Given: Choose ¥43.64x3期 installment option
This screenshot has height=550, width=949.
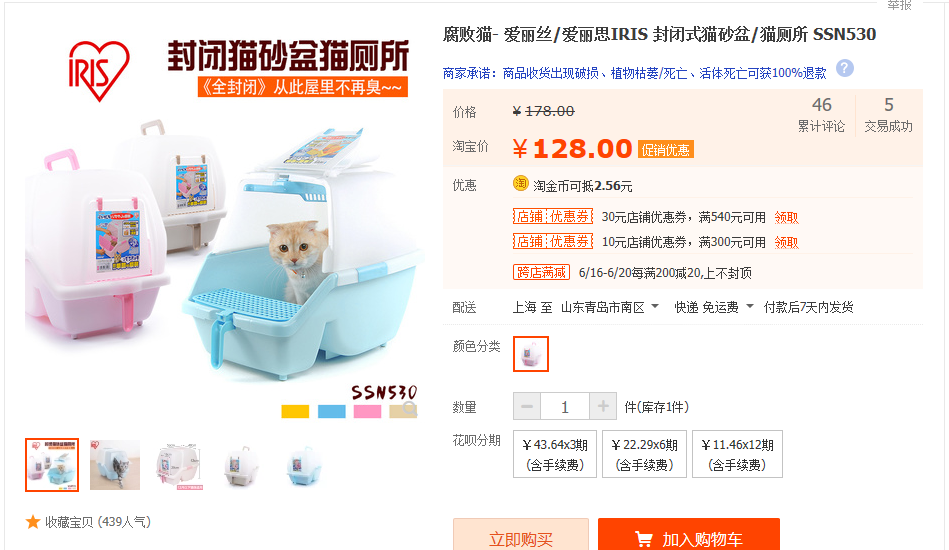Looking at the screenshot, I should tap(555, 454).
